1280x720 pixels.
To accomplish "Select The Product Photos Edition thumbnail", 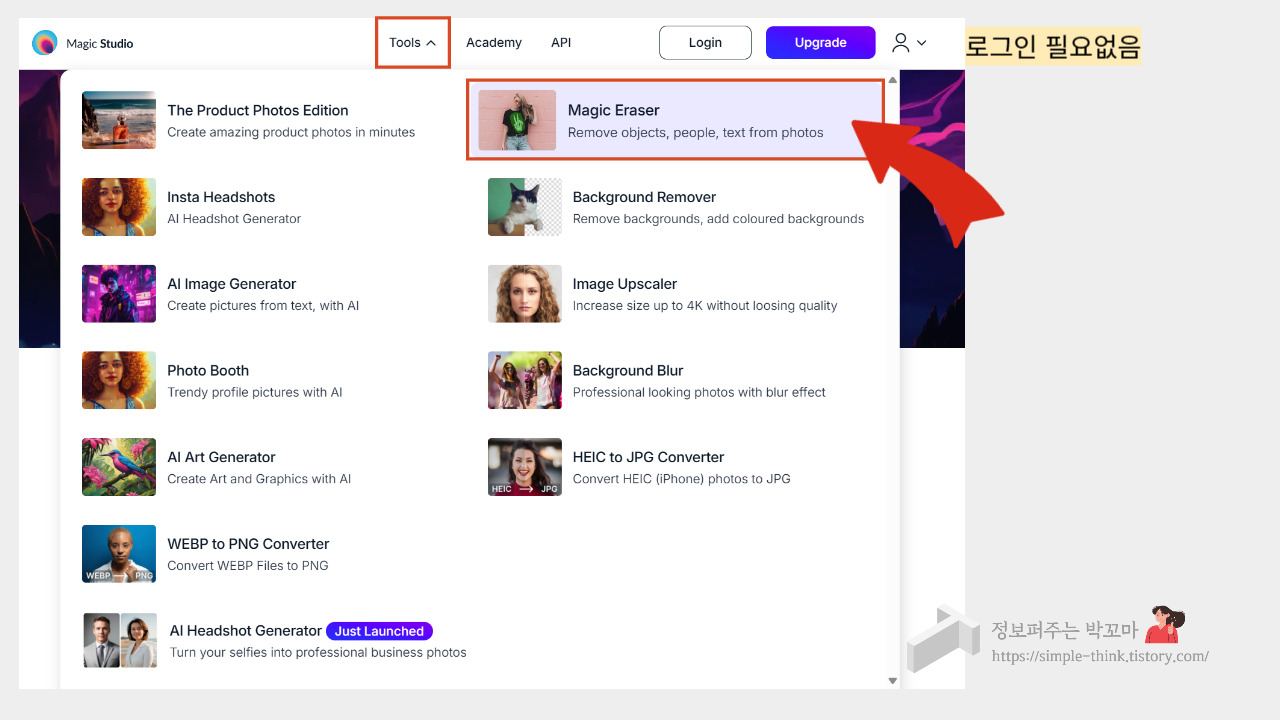I will [x=119, y=120].
